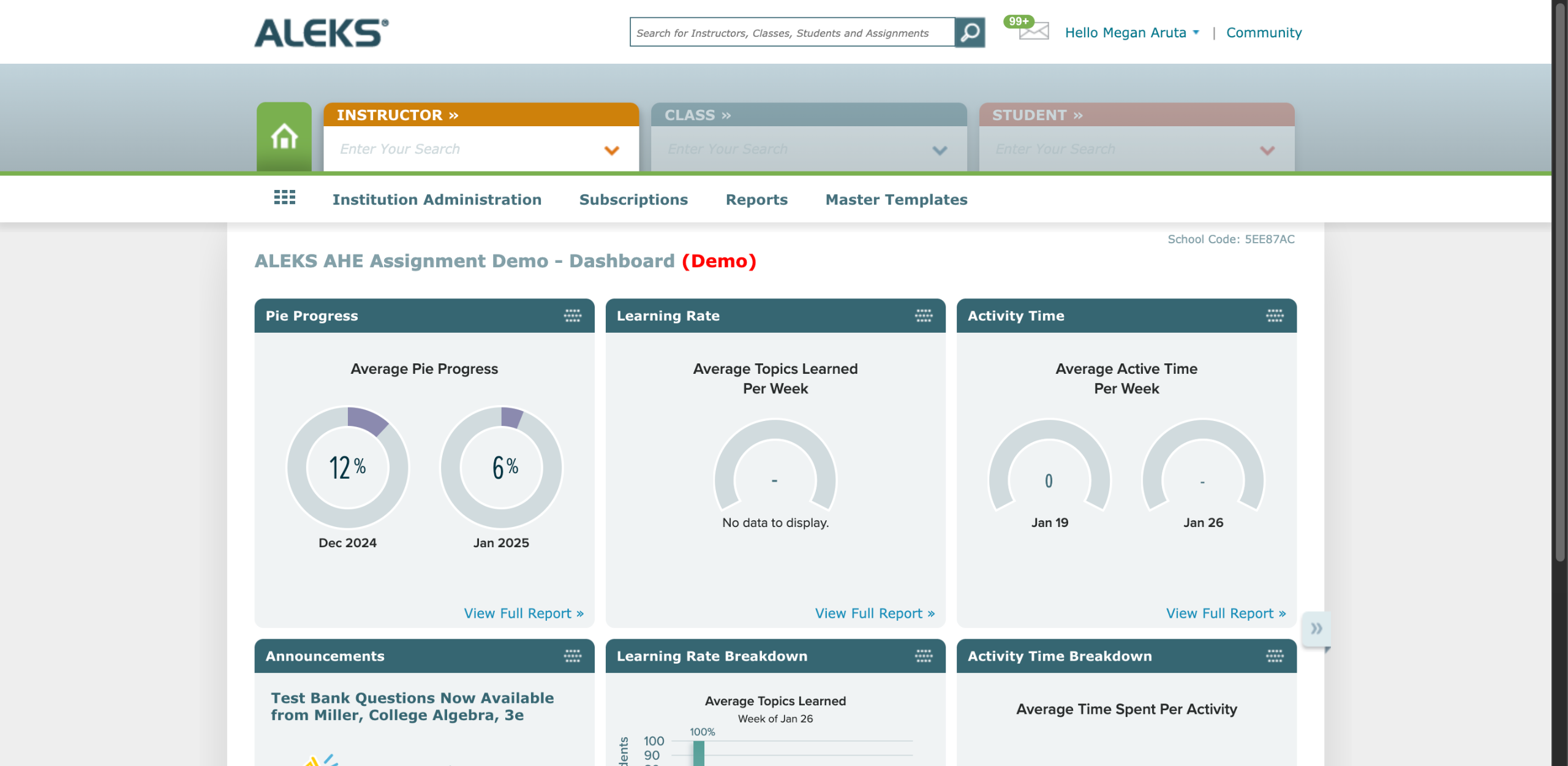Open Announcements tile options icon
This screenshot has width=1568, height=766.
(x=572, y=656)
